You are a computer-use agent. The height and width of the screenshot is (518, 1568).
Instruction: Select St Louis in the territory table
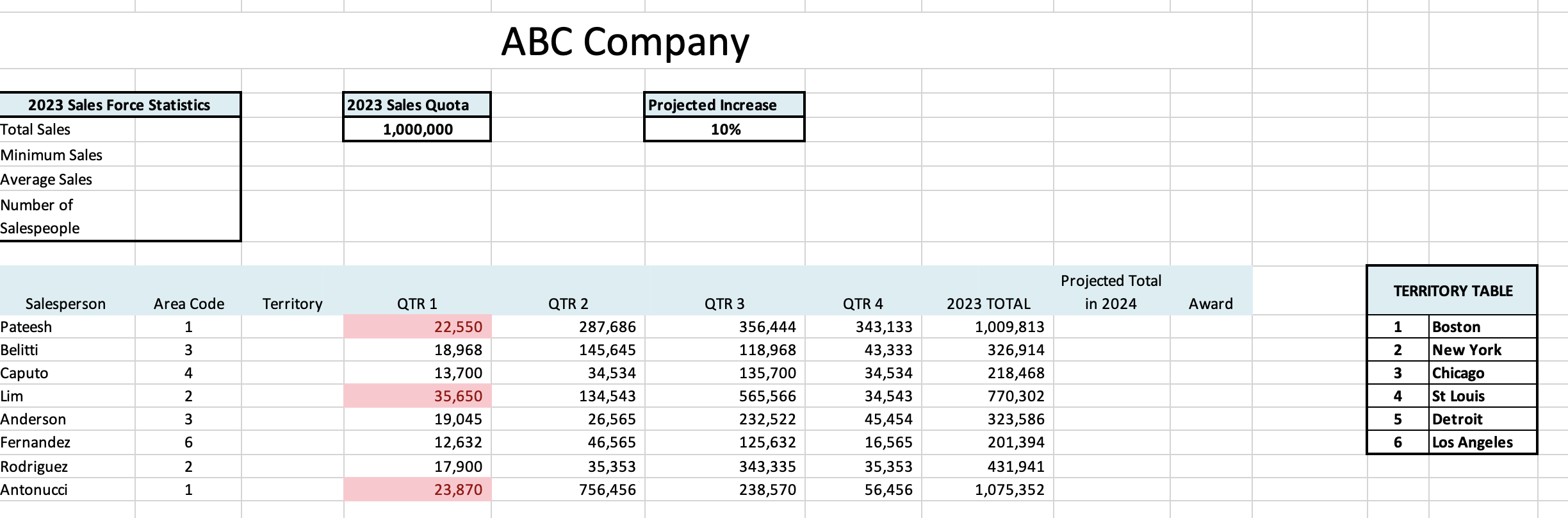(1483, 396)
